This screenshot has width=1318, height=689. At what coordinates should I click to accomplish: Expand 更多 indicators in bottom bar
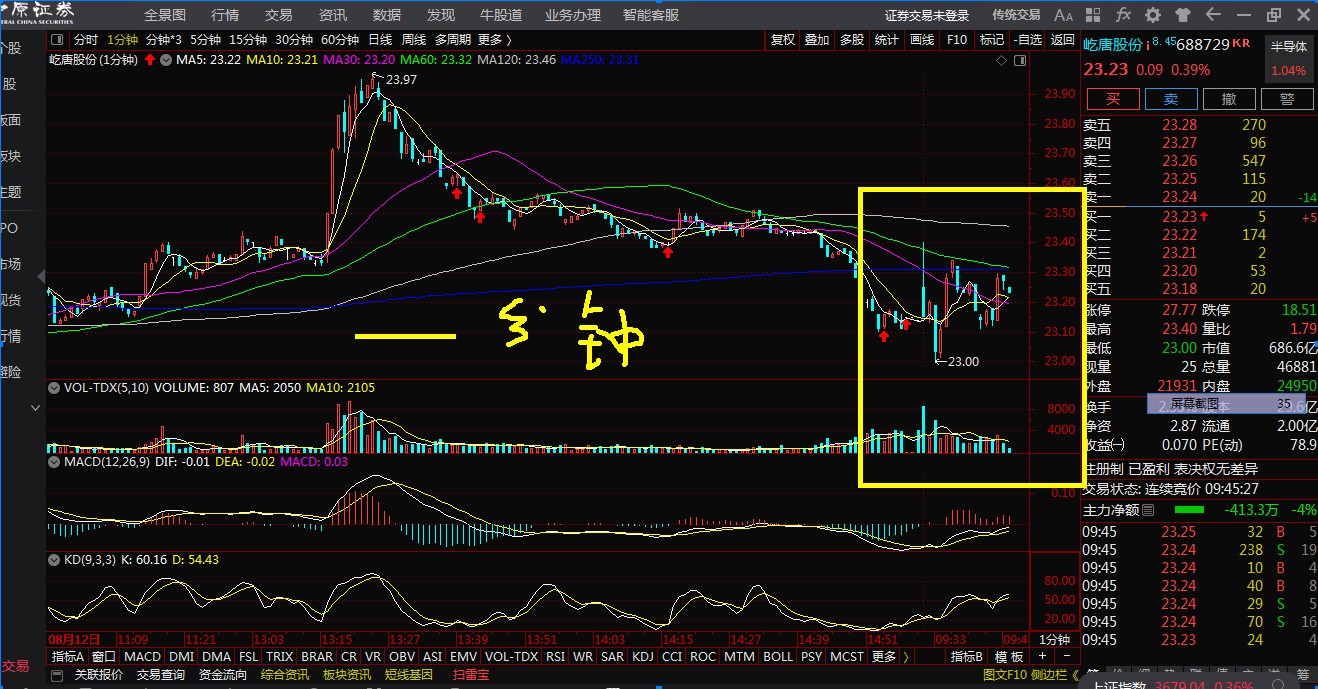[889, 657]
